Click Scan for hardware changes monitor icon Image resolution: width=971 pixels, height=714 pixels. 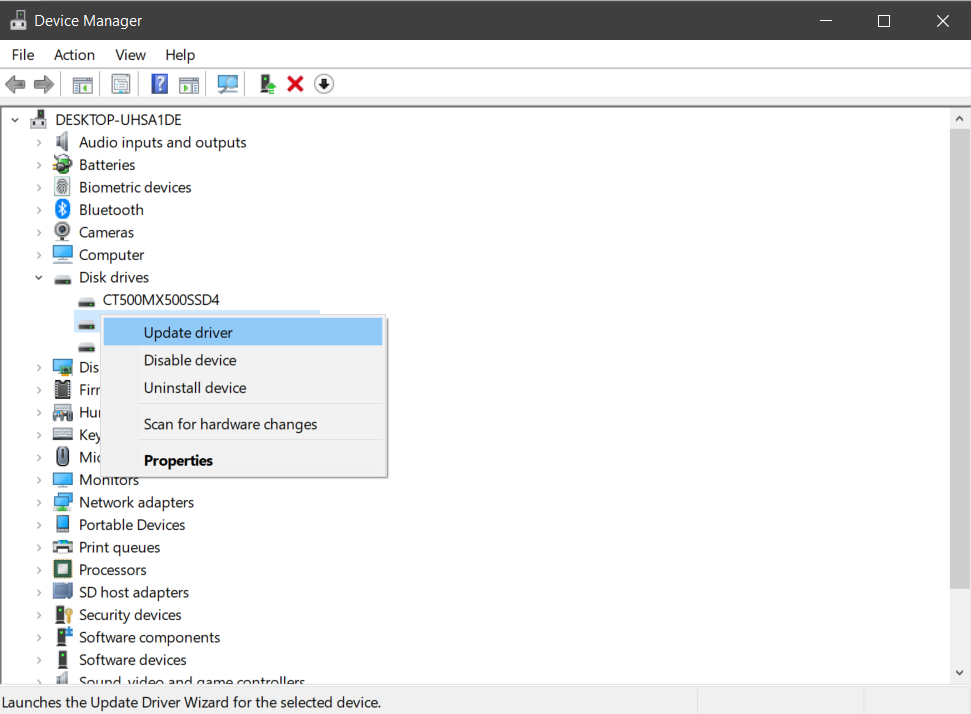pos(227,84)
